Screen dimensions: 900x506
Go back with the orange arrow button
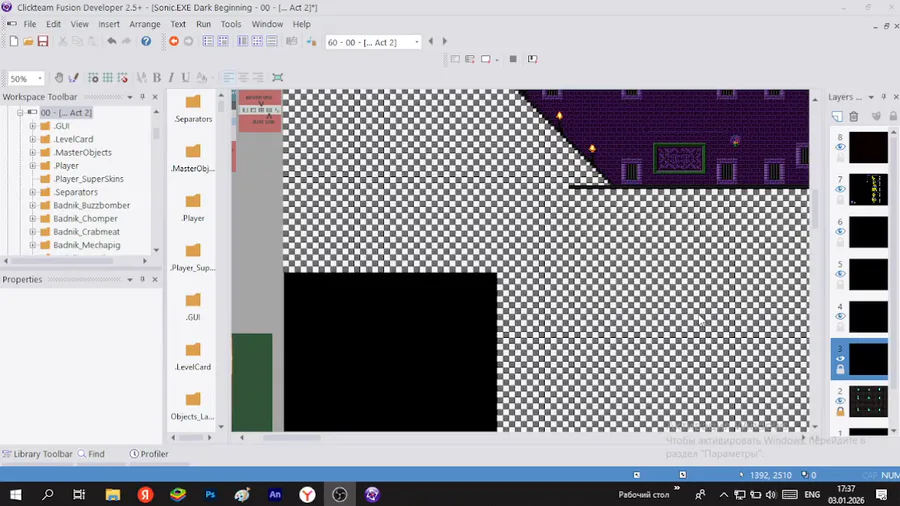pyautogui.click(x=173, y=41)
